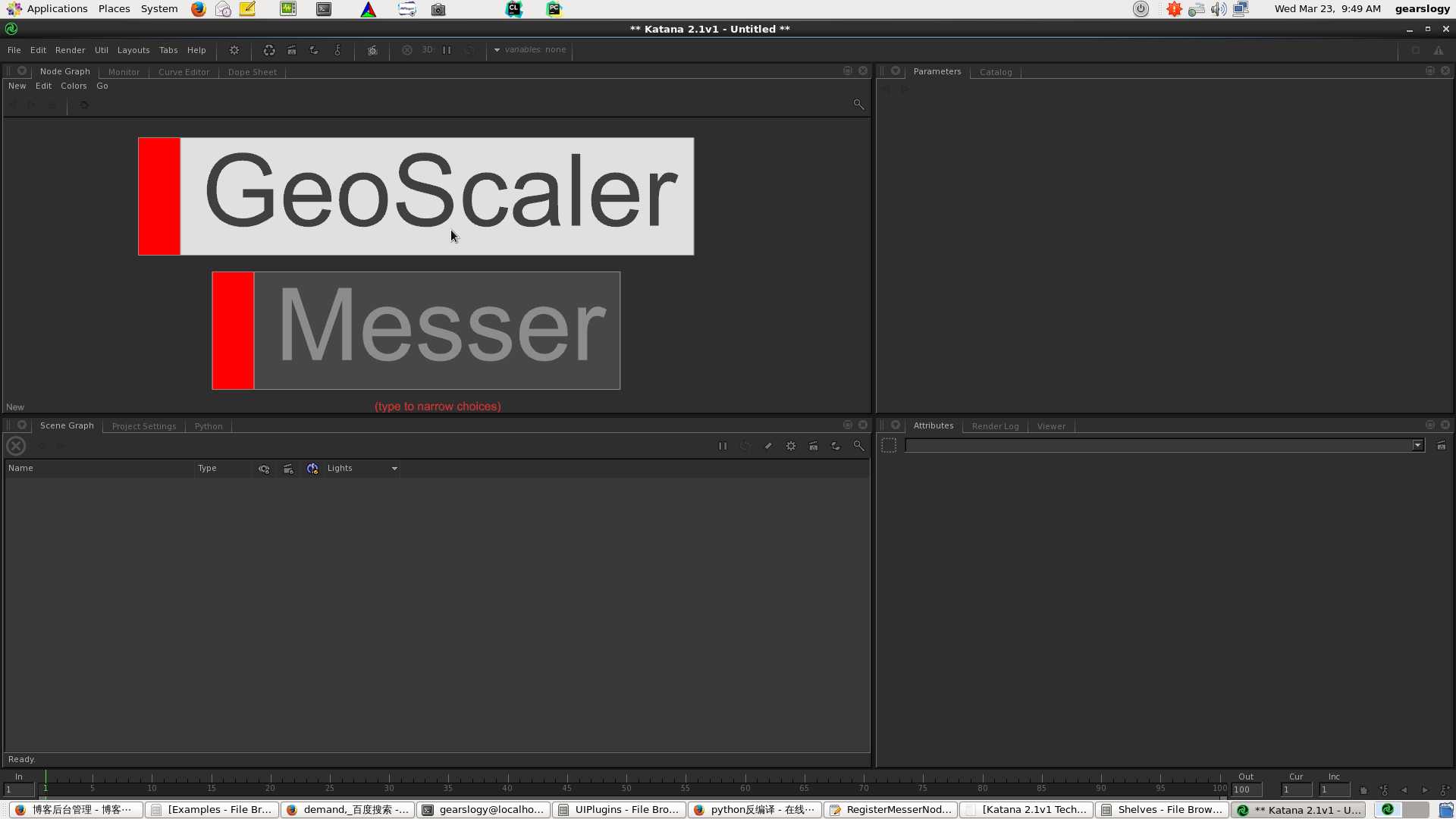Open the variables: none dropdown

click(530, 50)
